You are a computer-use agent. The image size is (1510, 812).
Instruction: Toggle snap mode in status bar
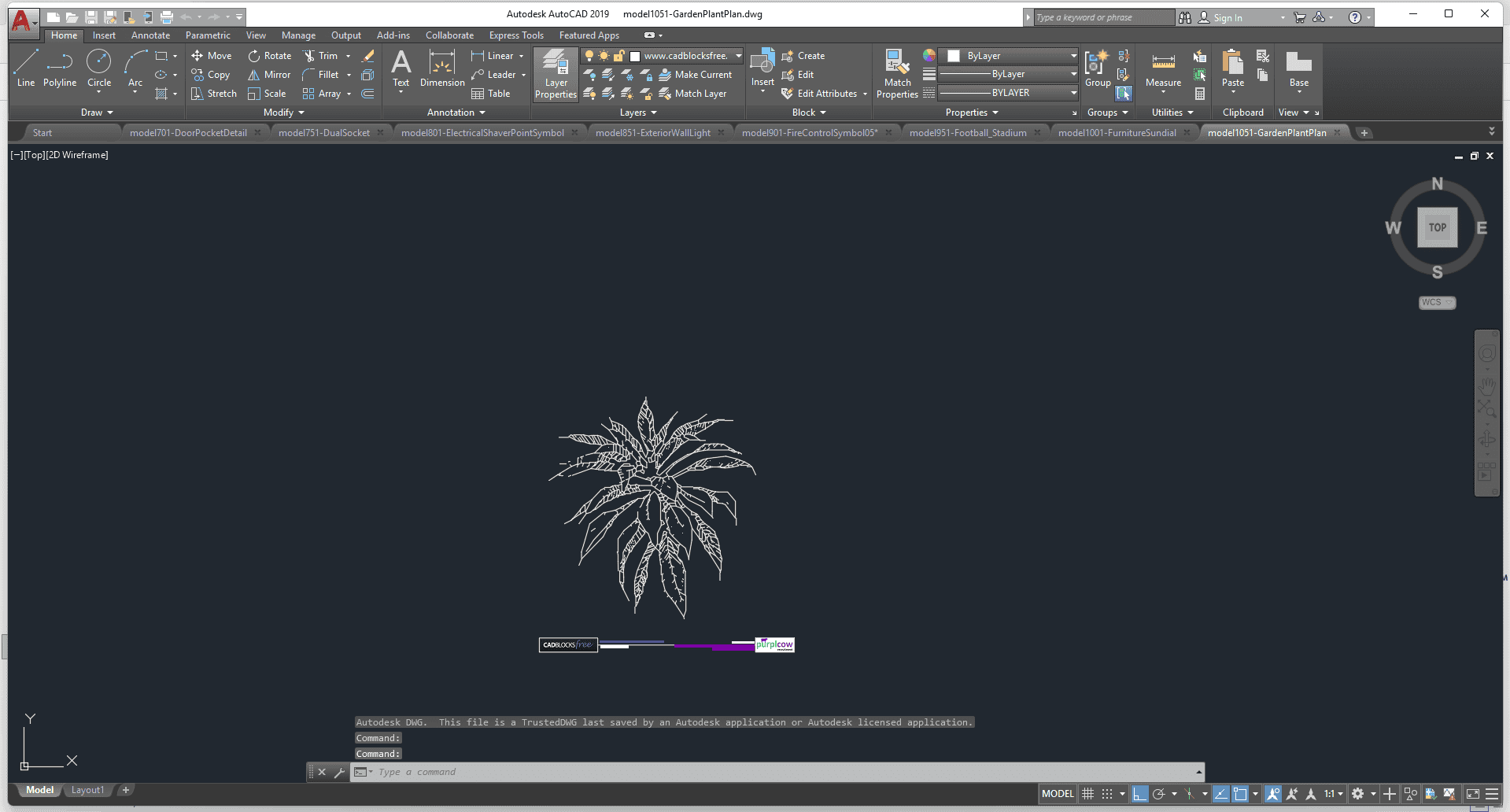click(1107, 794)
